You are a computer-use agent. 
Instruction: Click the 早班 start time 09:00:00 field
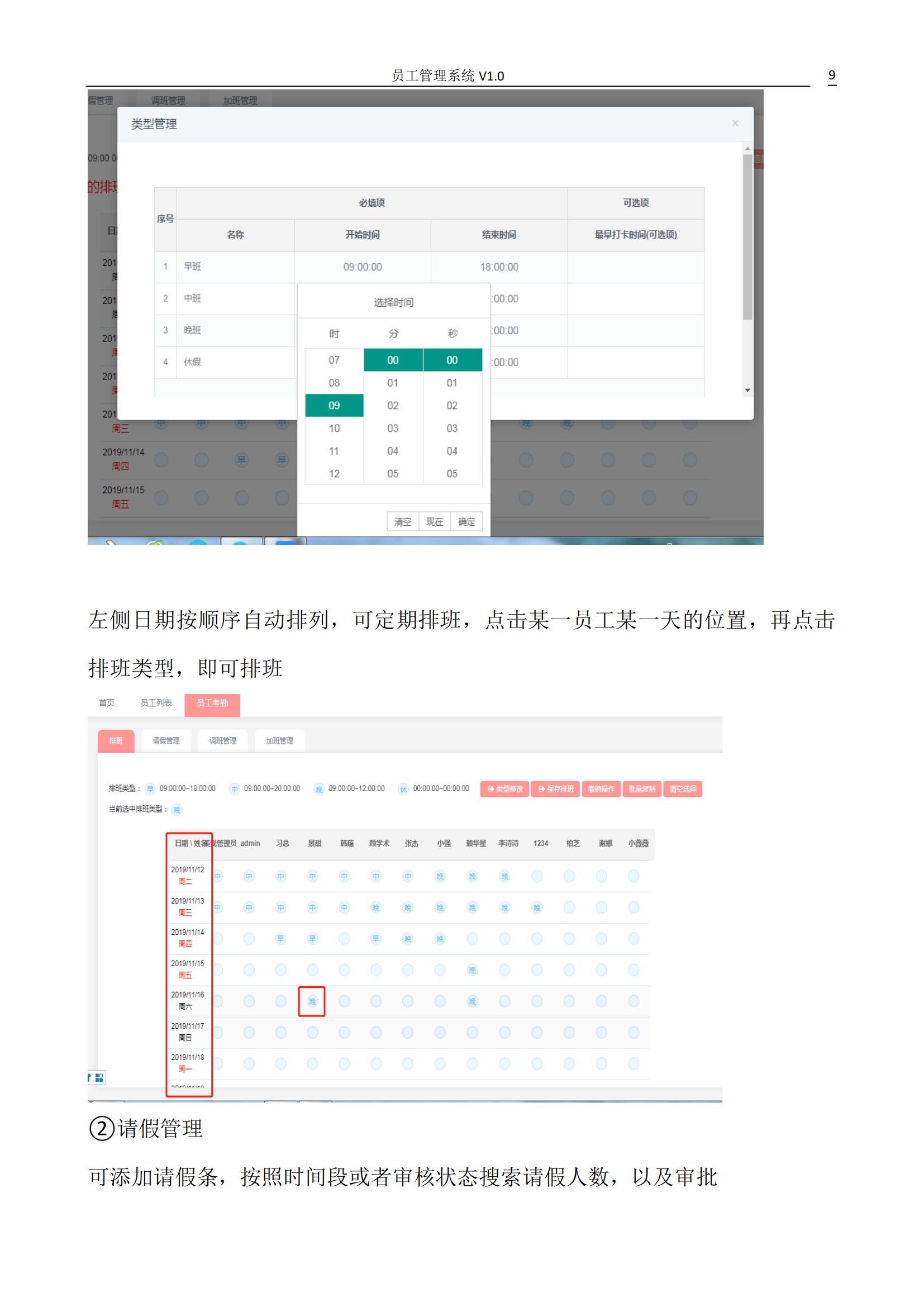coord(363,267)
